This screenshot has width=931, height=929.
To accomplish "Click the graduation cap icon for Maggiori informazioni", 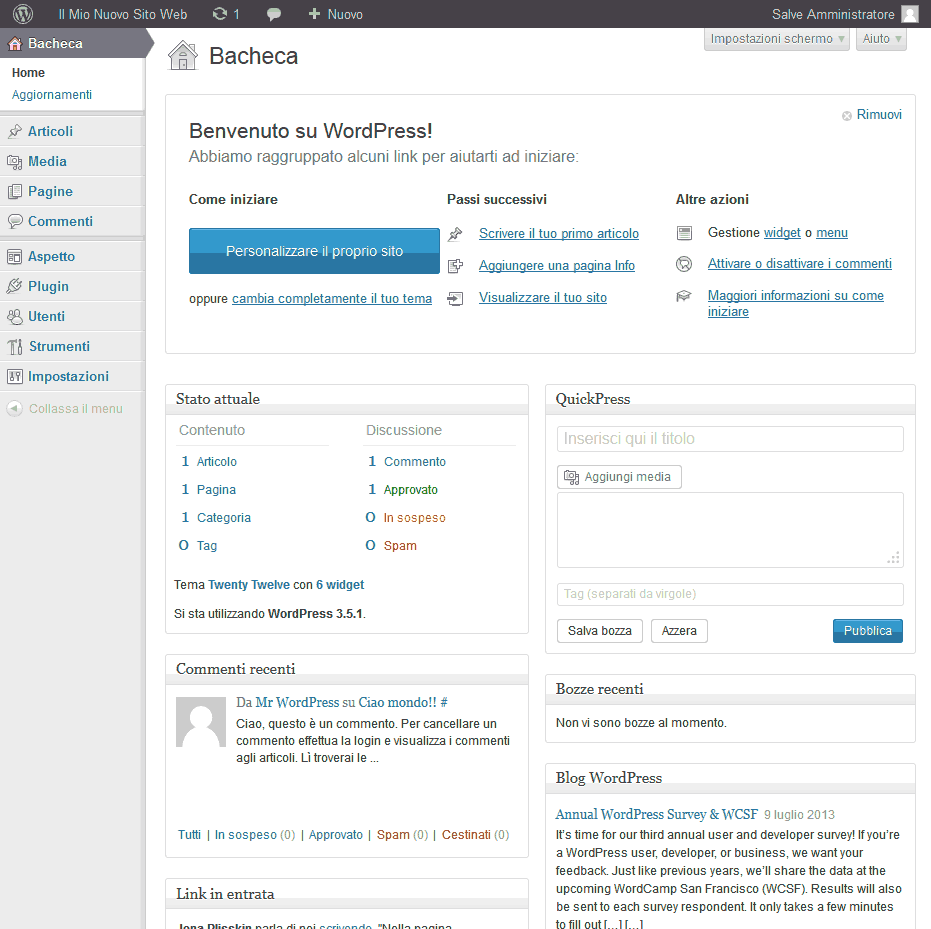I will [684, 296].
